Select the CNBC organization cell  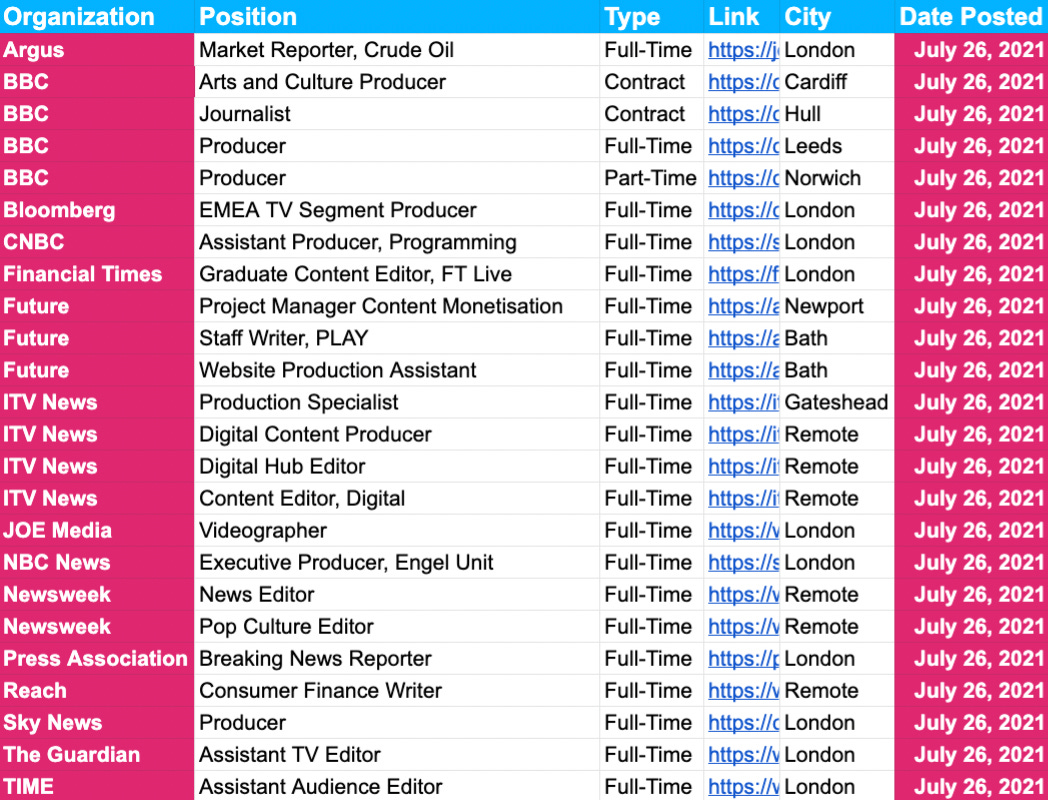click(97, 243)
